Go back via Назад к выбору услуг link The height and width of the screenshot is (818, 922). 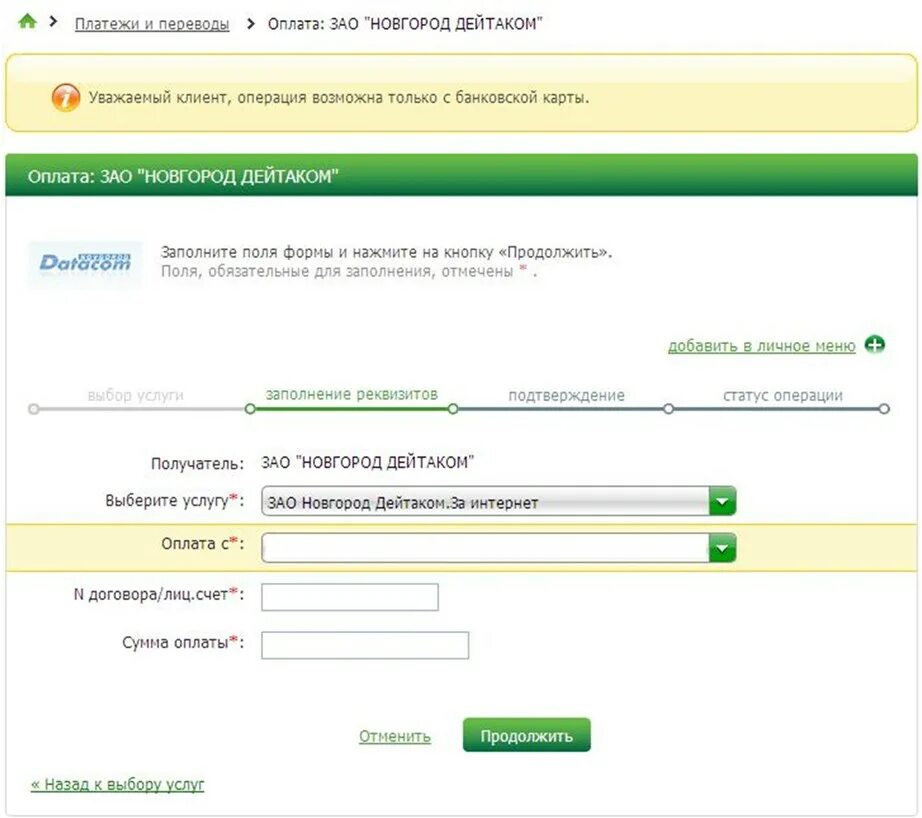coord(118,784)
